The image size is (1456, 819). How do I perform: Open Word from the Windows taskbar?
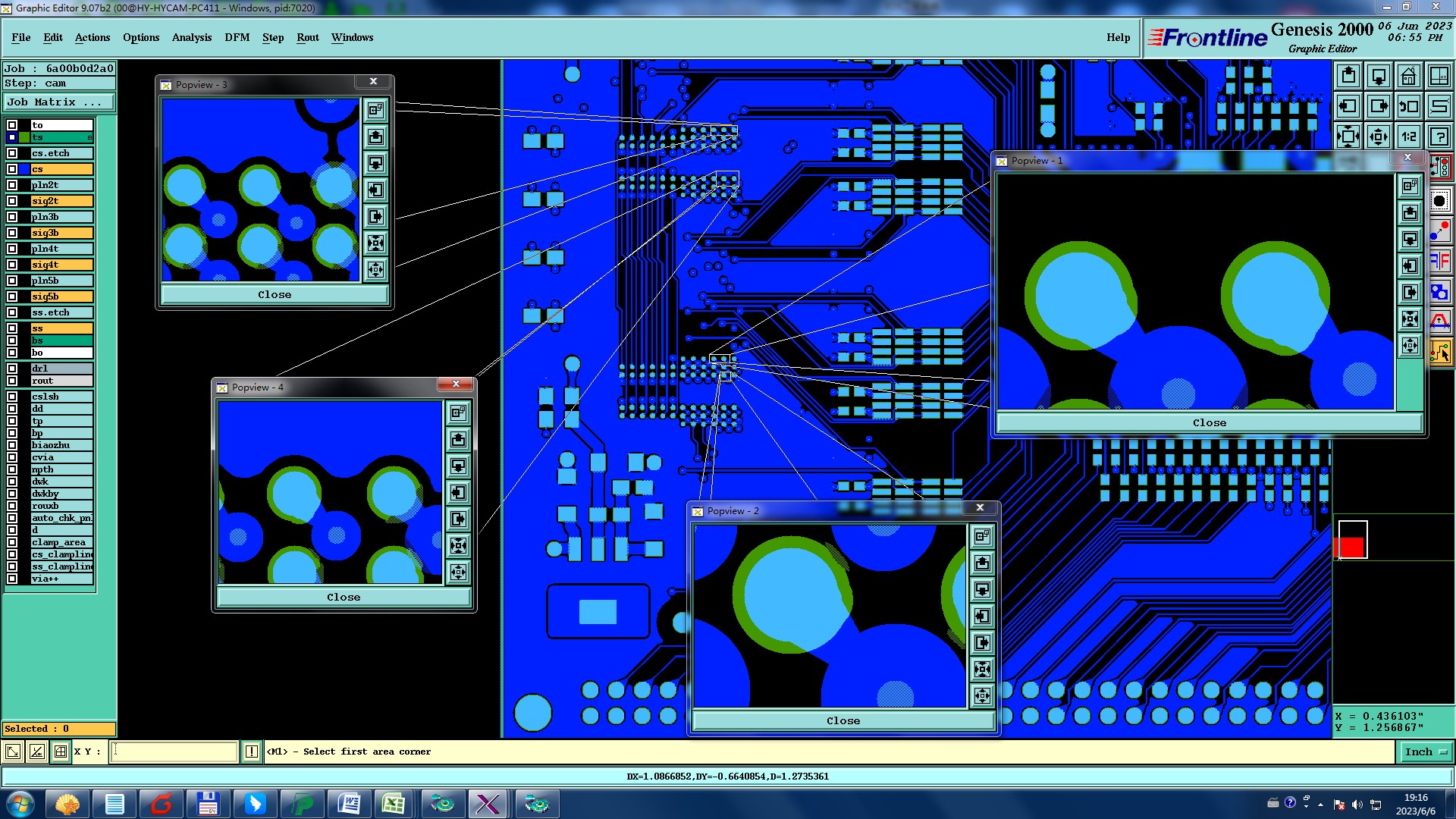point(349,804)
